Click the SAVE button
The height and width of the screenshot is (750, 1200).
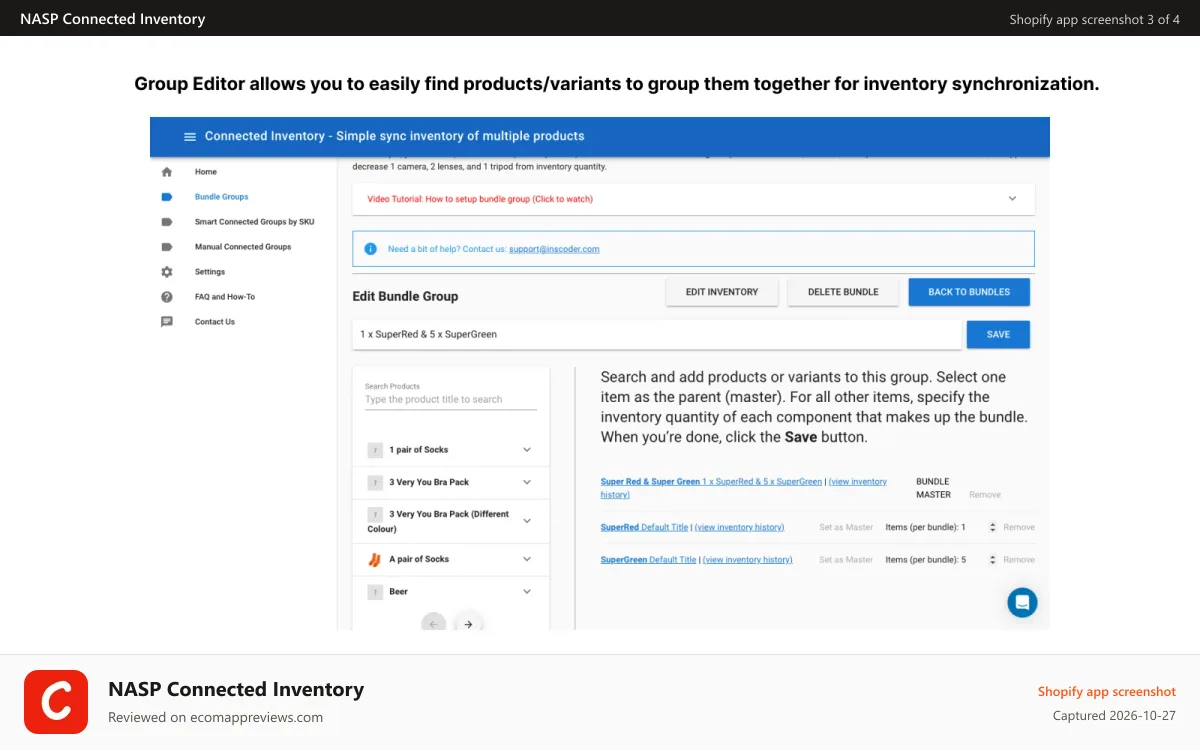(x=998, y=335)
